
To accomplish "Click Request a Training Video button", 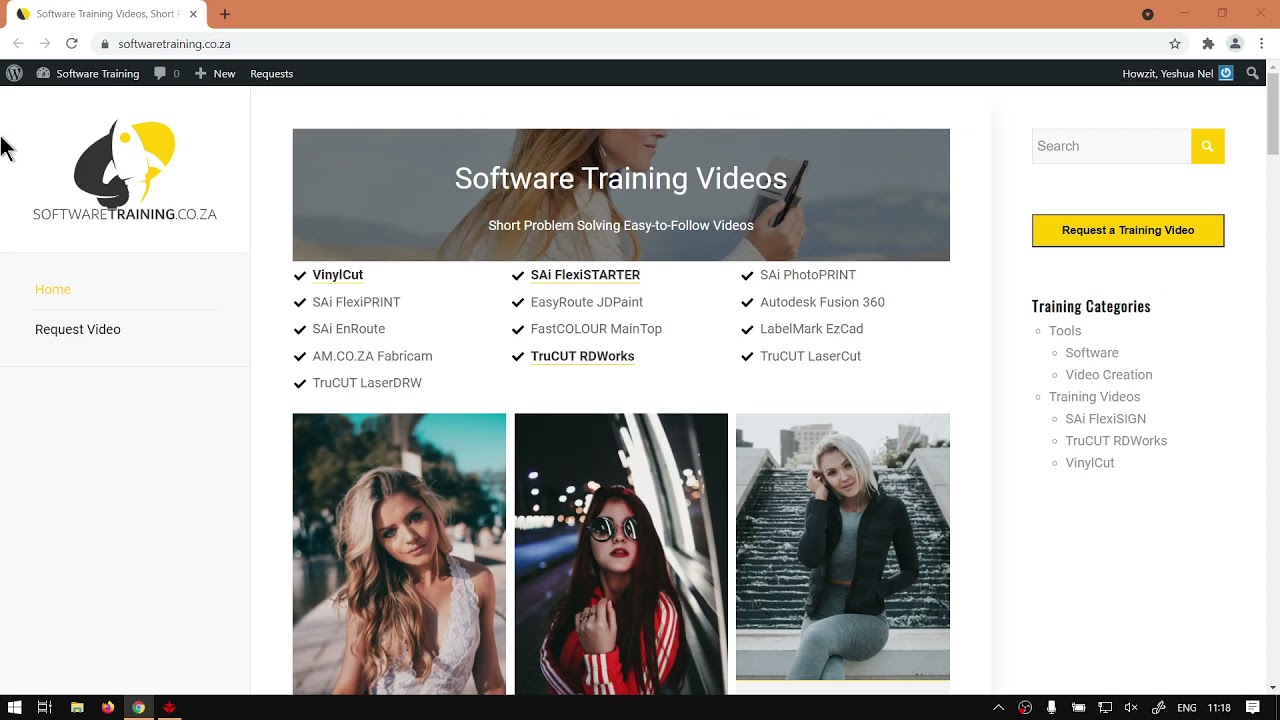I will pyautogui.click(x=1128, y=230).
